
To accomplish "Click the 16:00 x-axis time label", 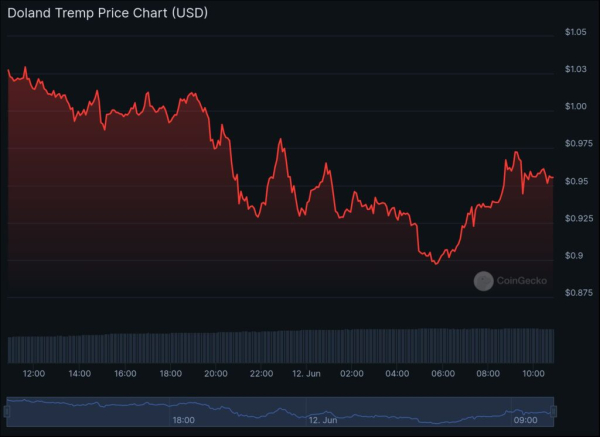I will 125,373.
